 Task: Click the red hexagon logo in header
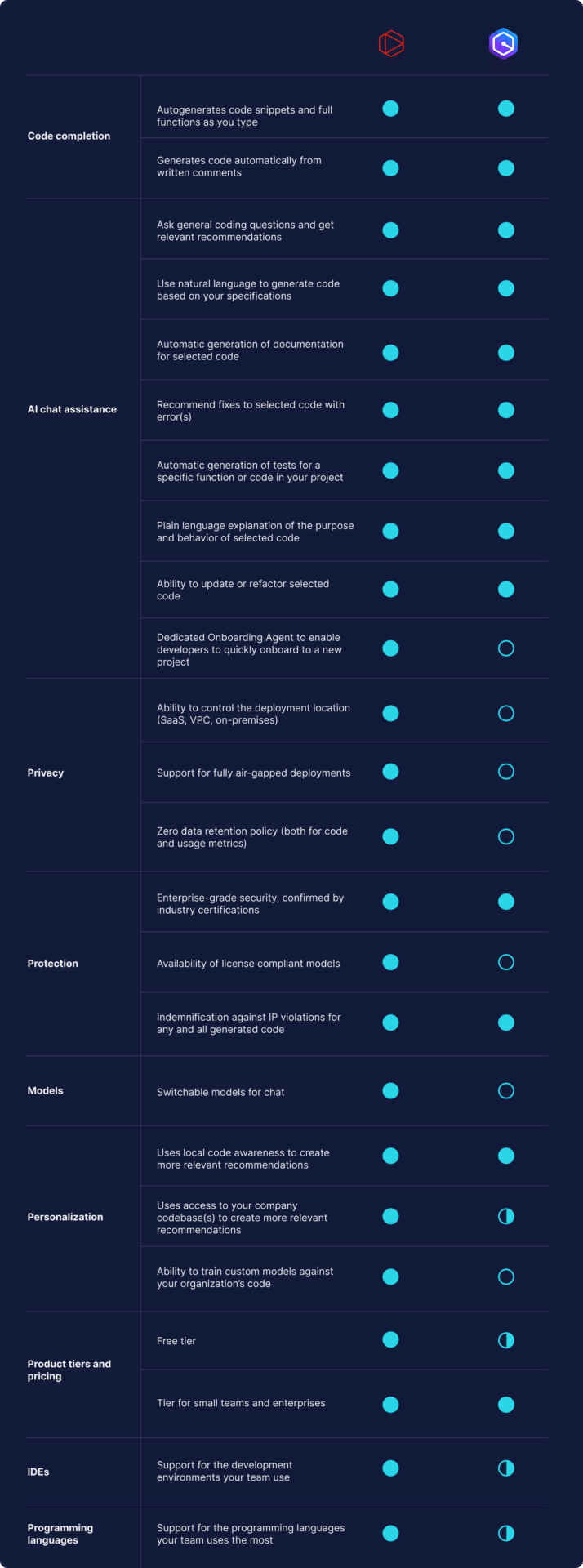click(391, 43)
